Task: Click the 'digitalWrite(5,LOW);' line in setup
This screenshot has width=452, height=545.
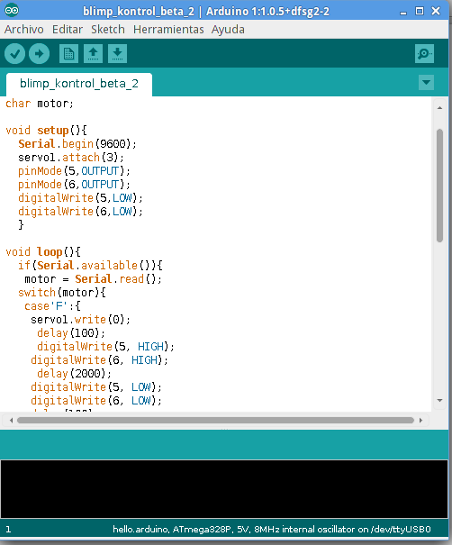Action: (80, 198)
